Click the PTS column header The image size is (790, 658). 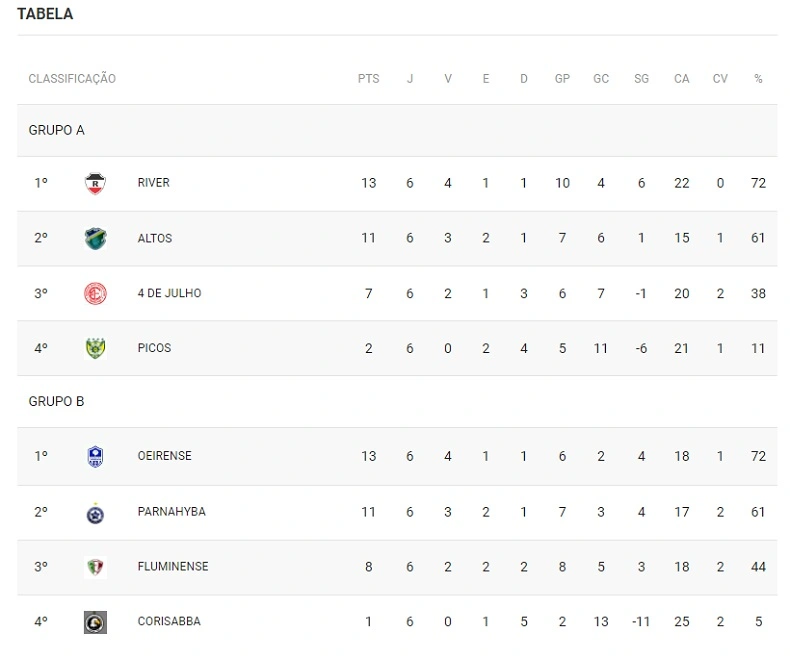point(369,79)
